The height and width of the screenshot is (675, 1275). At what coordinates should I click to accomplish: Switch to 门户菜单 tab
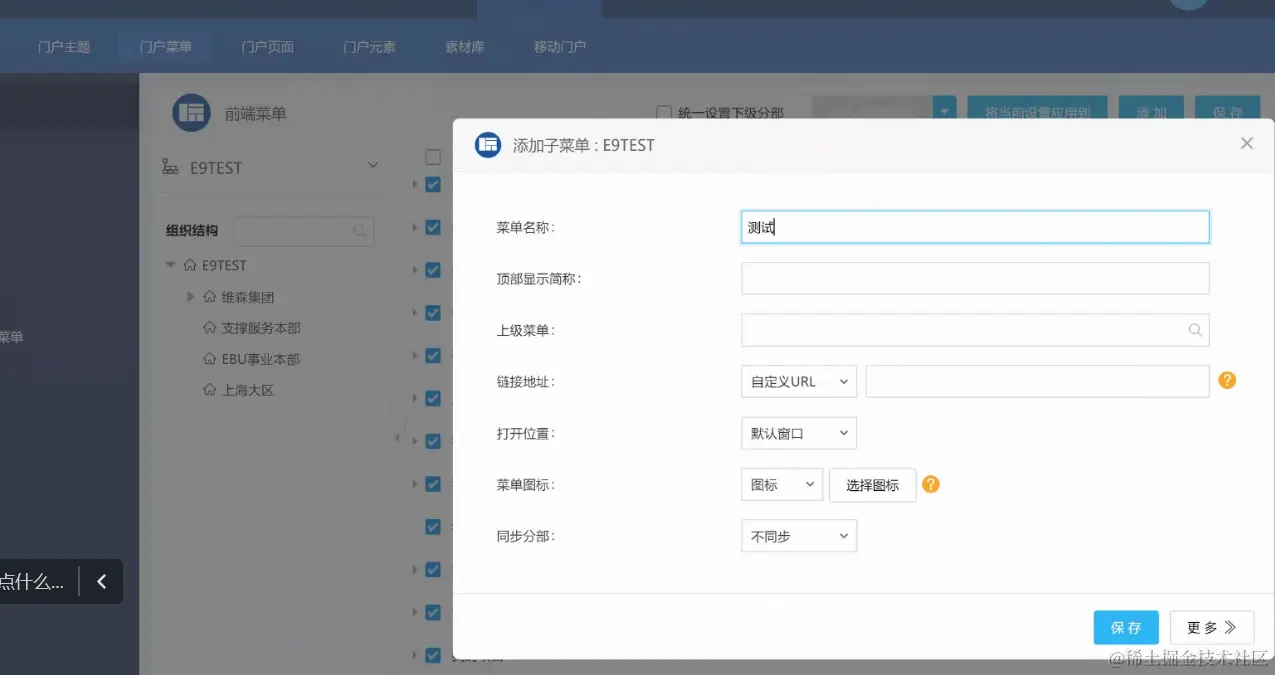166,47
